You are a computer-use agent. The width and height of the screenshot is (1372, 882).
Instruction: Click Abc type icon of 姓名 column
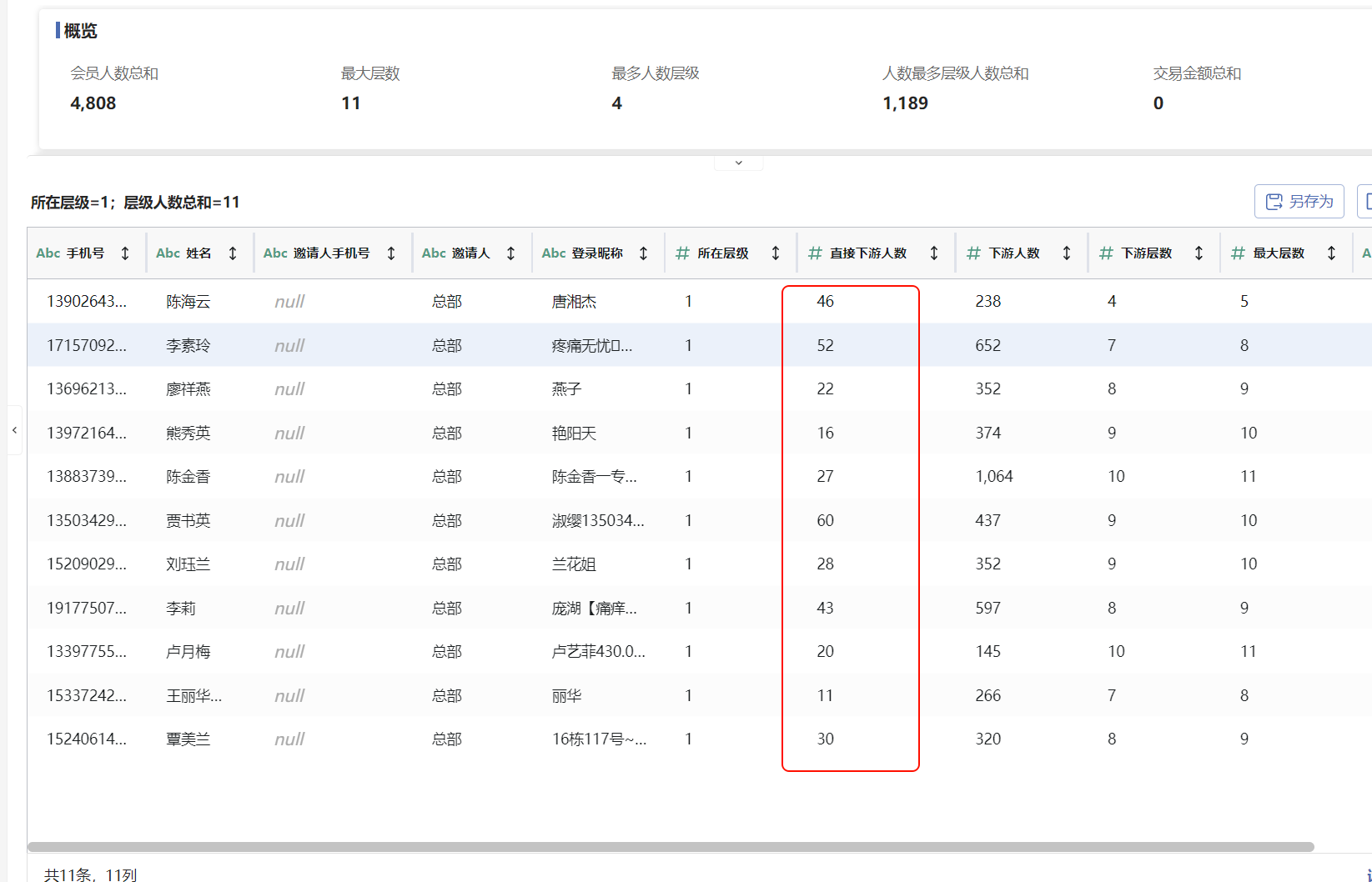point(168,253)
